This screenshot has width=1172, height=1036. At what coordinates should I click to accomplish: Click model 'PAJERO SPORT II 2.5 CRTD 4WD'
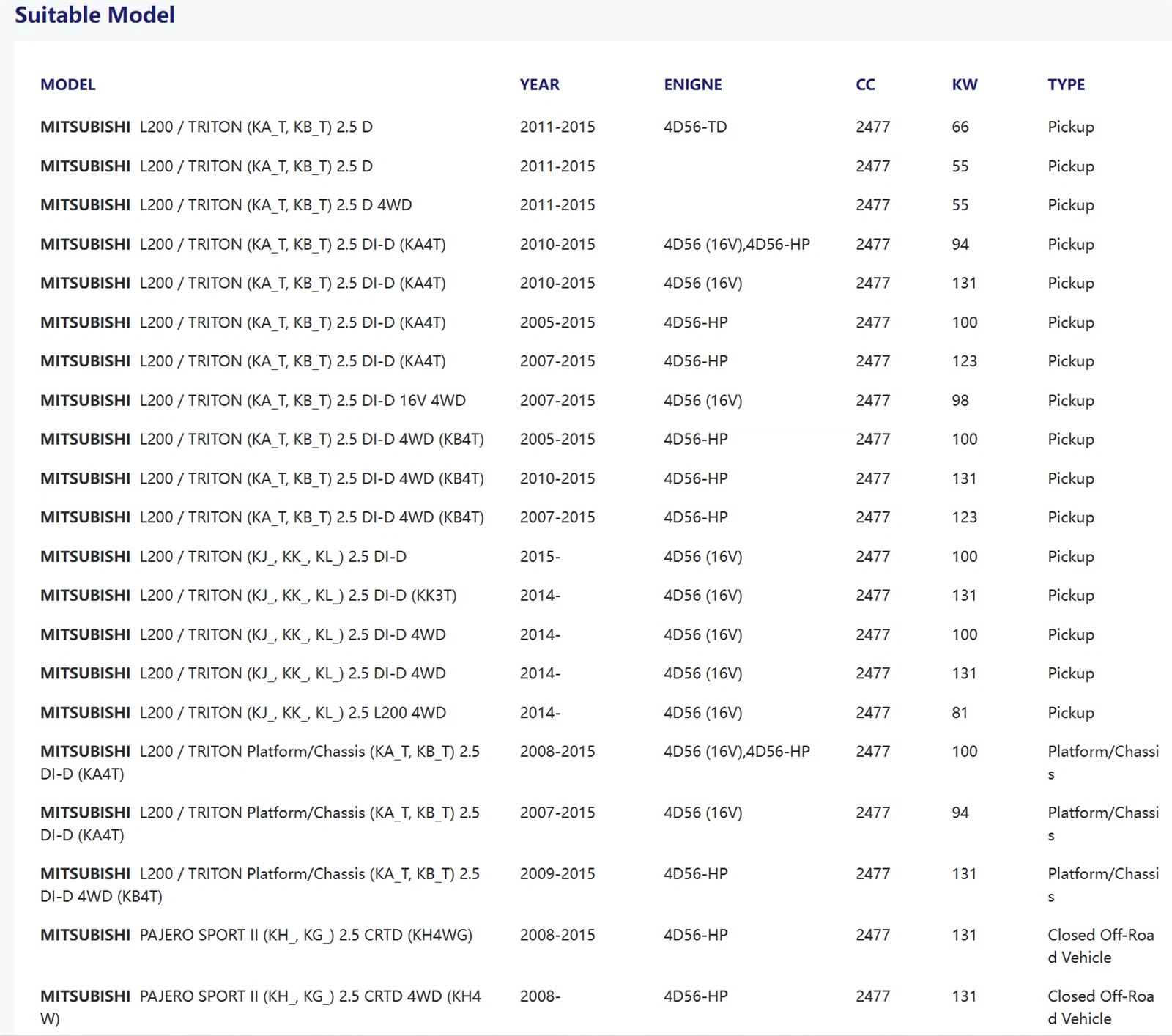(261, 1007)
